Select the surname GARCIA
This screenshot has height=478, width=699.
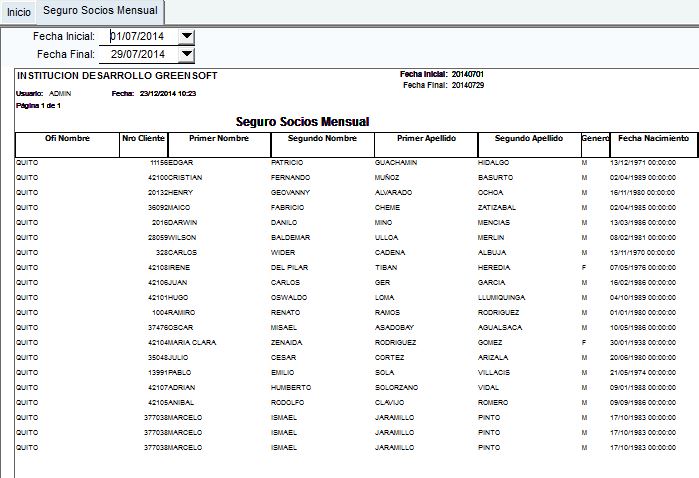(x=491, y=283)
